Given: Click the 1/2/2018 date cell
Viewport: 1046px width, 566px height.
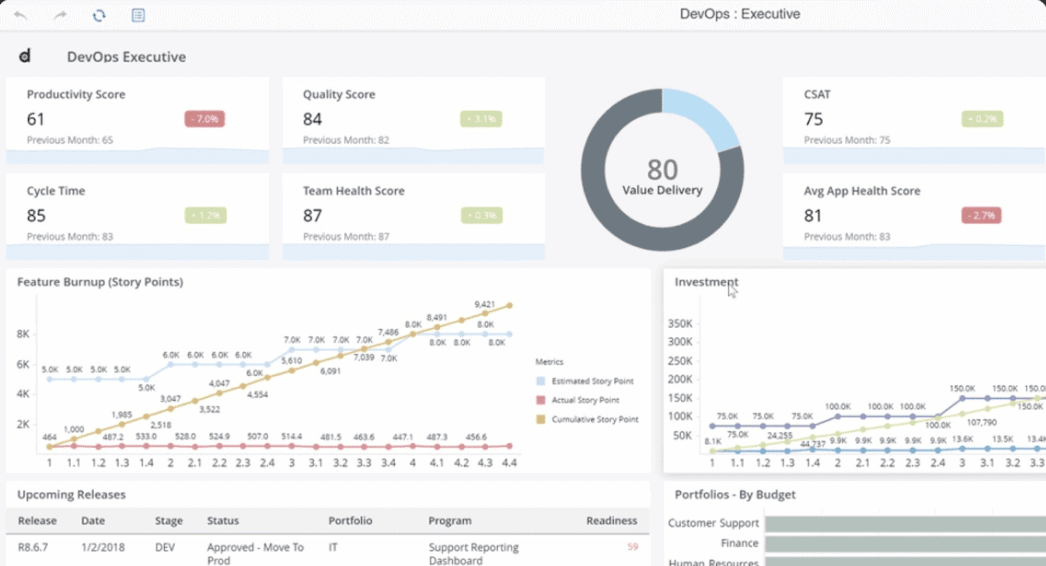Looking at the screenshot, I should 103,547.
